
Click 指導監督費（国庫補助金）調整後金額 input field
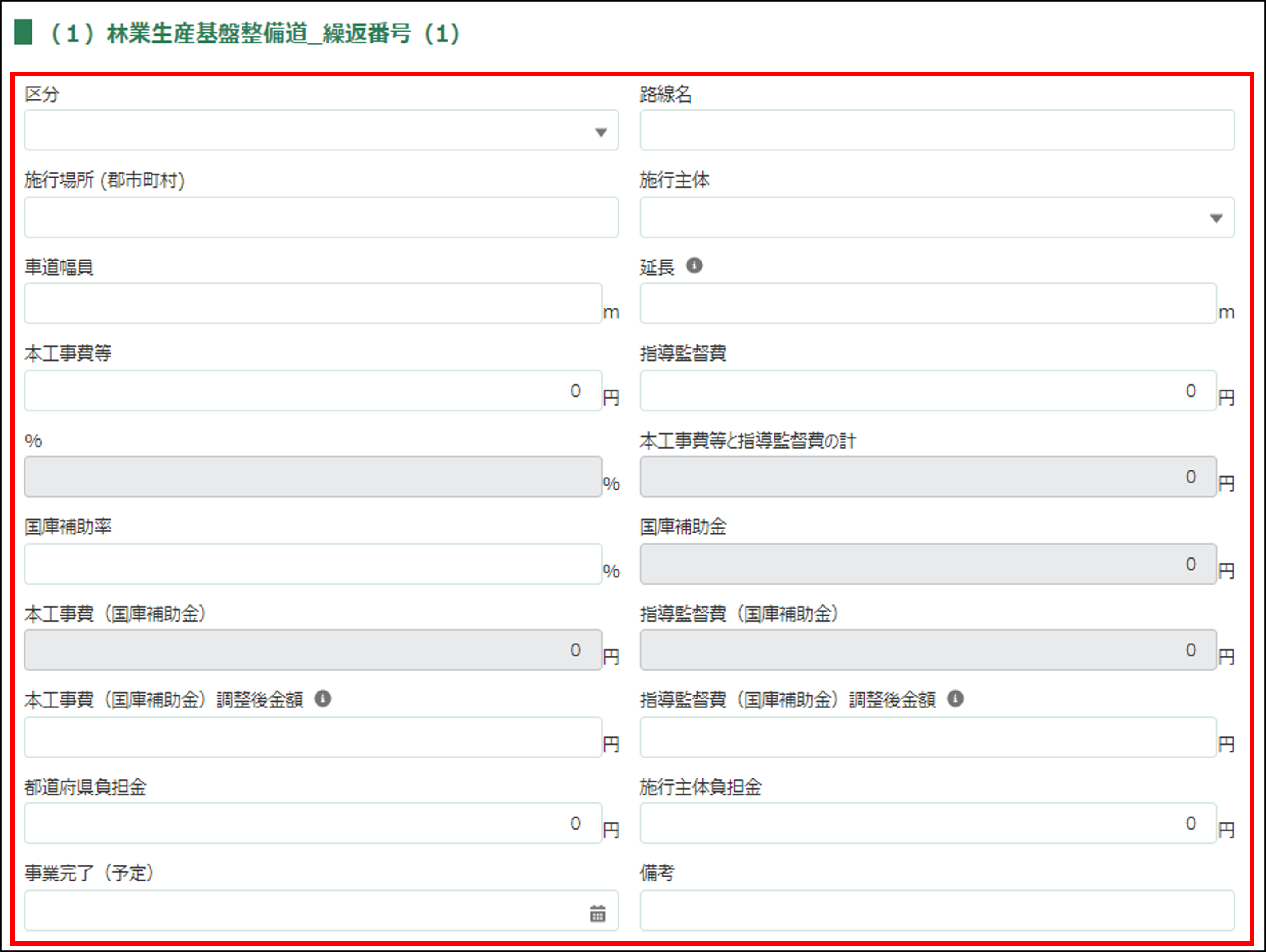tap(927, 738)
